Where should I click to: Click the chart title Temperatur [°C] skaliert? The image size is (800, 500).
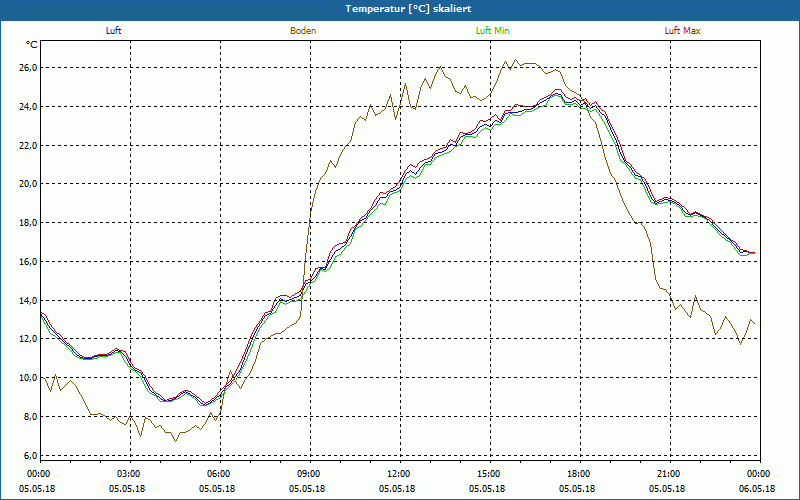click(408, 9)
